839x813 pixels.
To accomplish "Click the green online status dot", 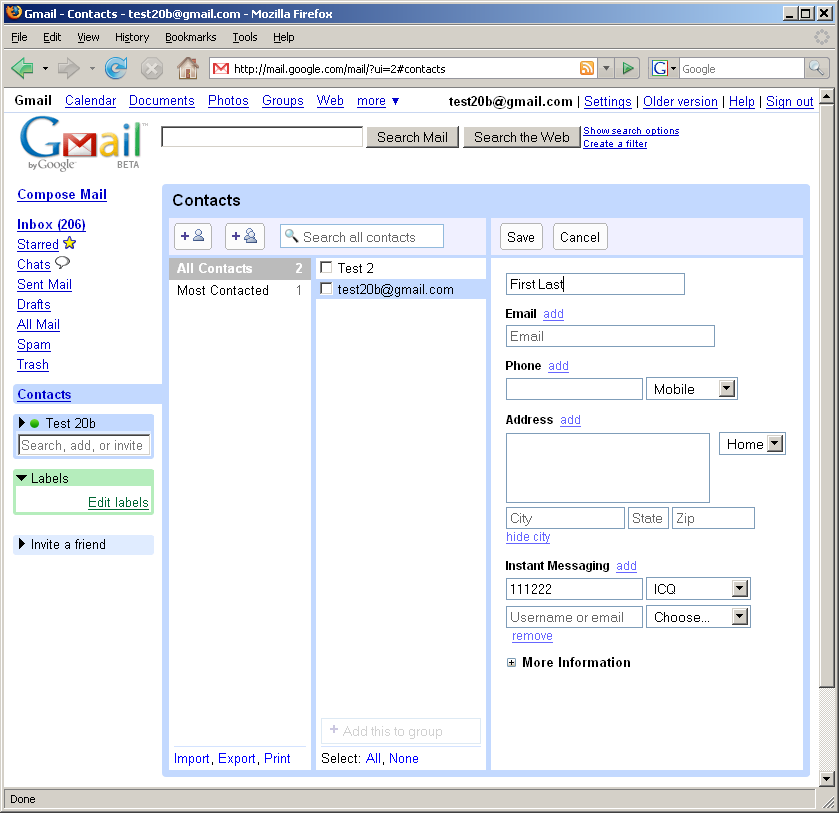I will pos(35,423).
